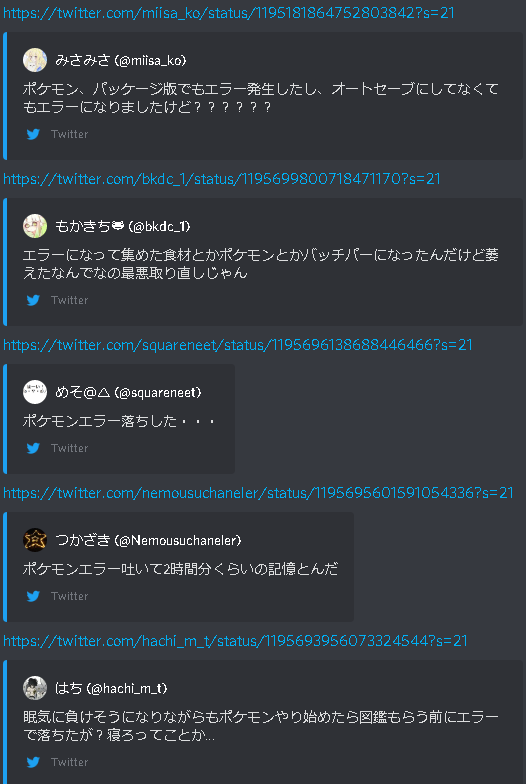
Task: Open author name つかざき (@Nemousuchaneler)
Action: point(148,540)
